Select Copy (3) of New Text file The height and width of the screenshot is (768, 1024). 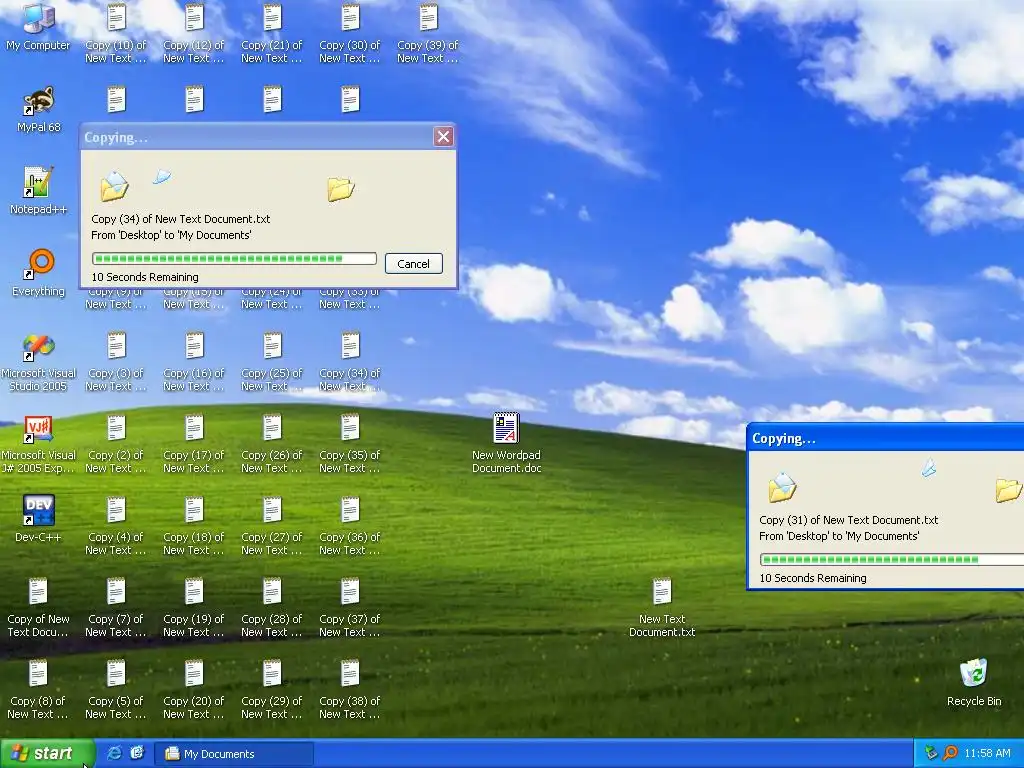116,361
